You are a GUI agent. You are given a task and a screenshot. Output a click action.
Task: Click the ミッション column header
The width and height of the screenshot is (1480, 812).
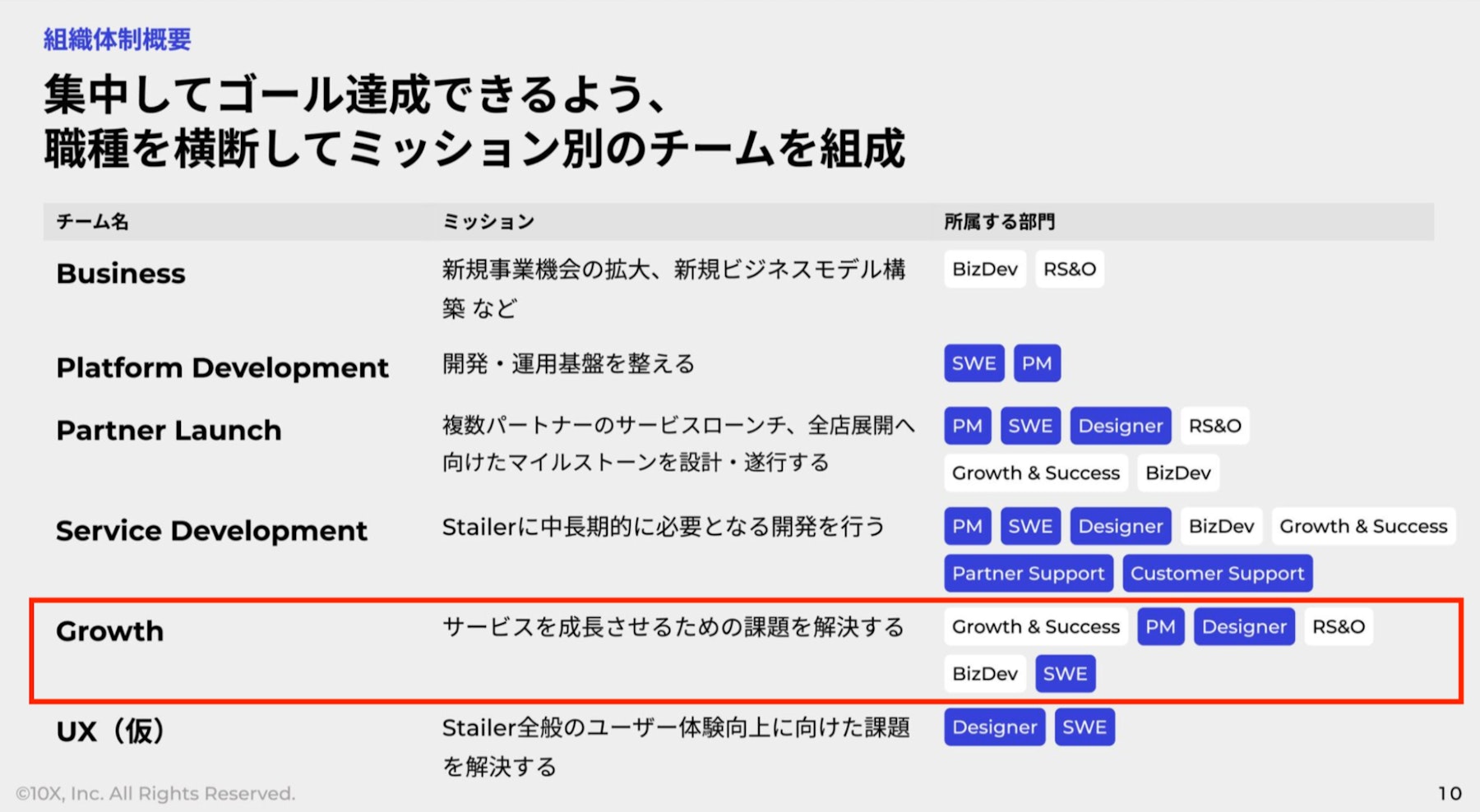click(x=488, y=221)
